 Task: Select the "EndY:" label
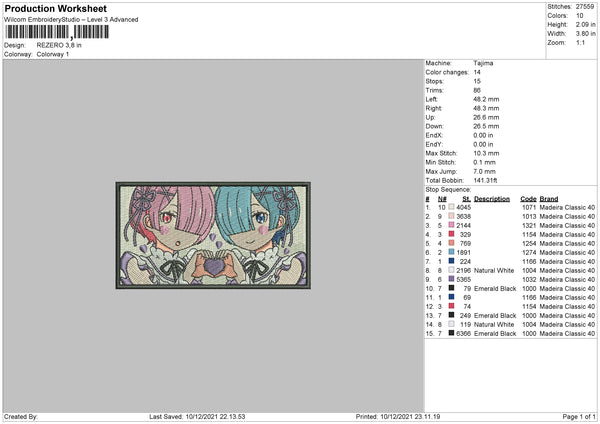434,145
